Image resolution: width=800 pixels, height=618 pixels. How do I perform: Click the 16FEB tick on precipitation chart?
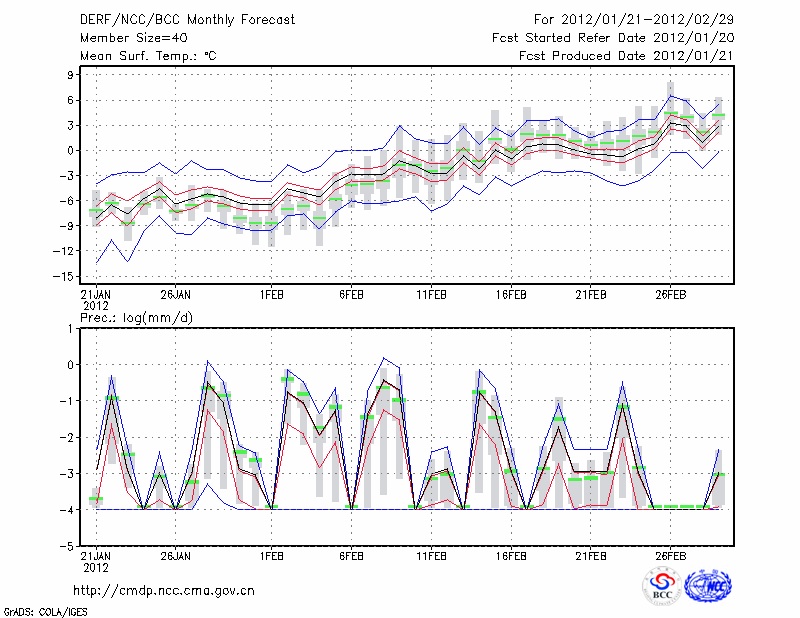click(511, 555)
